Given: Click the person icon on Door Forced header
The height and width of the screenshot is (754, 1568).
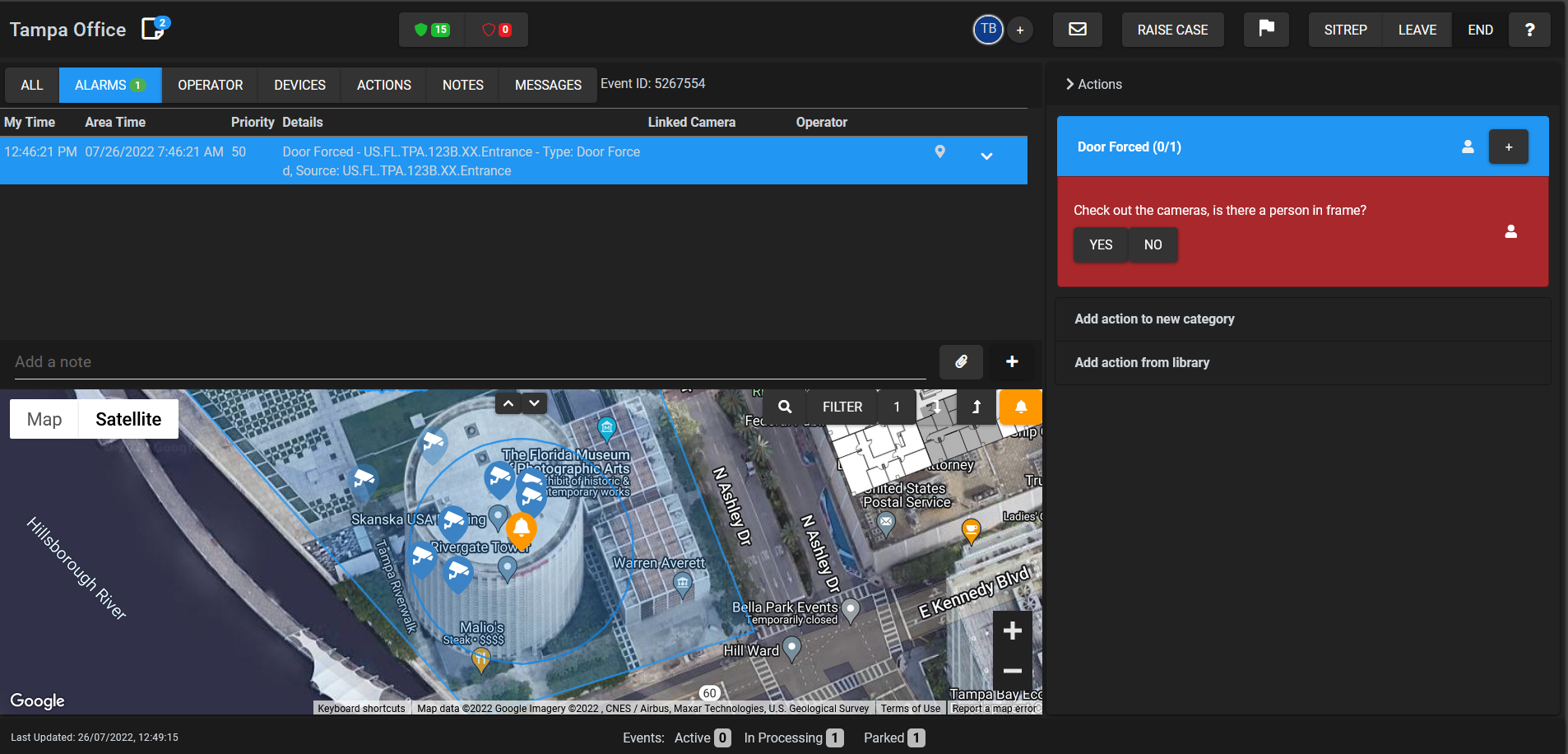Looking at the screenshot, I should tap(1468, 147).
